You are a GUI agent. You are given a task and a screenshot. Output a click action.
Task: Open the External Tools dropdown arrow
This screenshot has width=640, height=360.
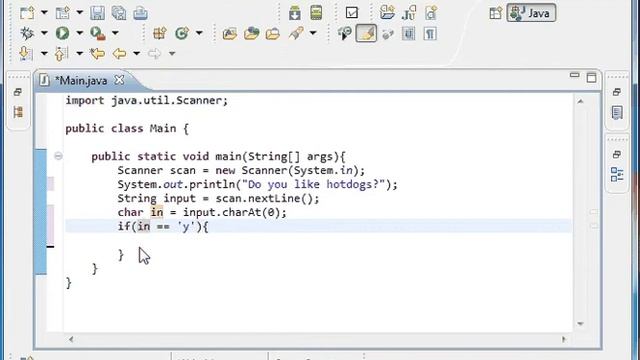(116, 33)
